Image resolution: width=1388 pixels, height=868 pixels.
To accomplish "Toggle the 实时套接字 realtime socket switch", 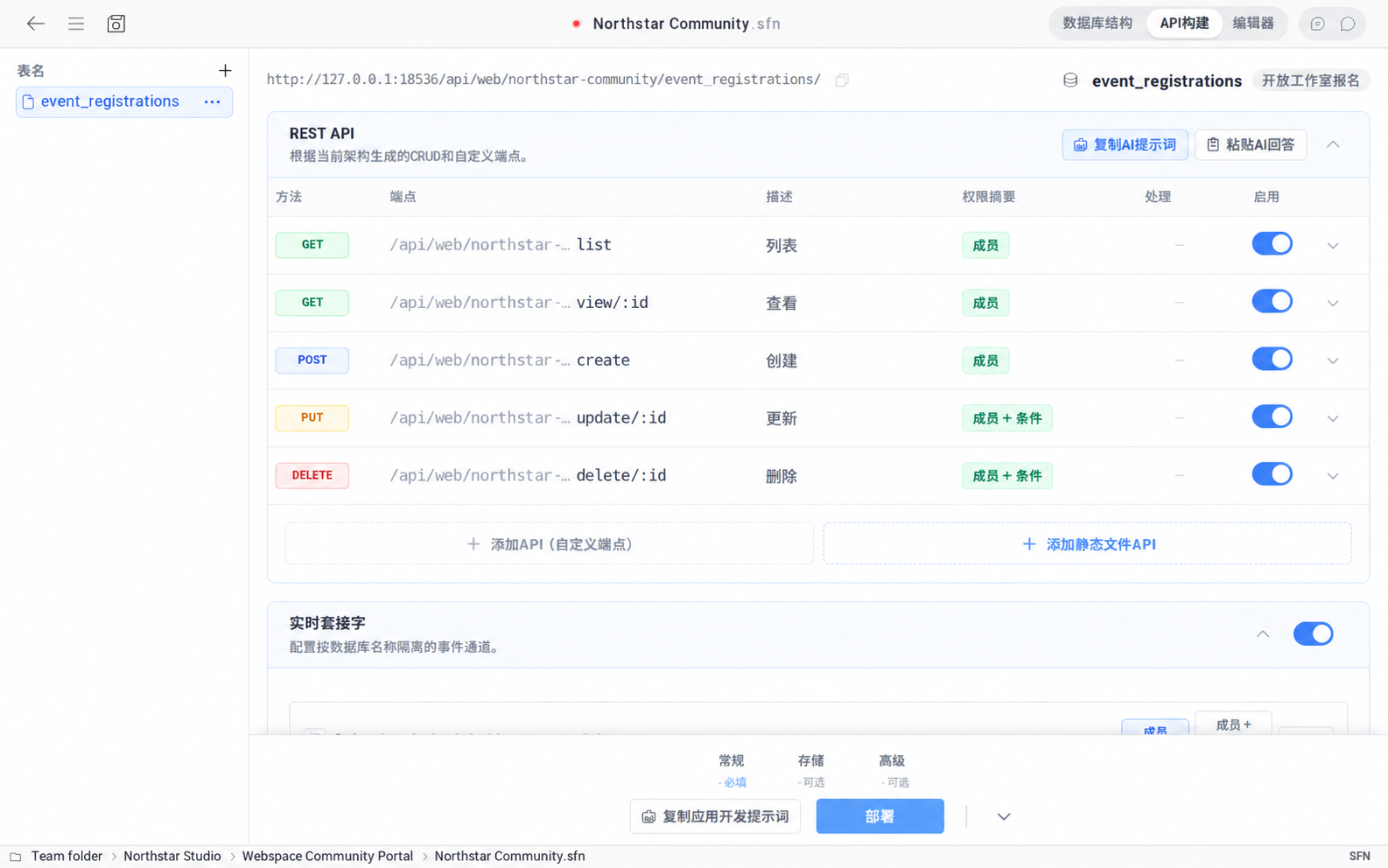I will click(x=1313, y=633).
